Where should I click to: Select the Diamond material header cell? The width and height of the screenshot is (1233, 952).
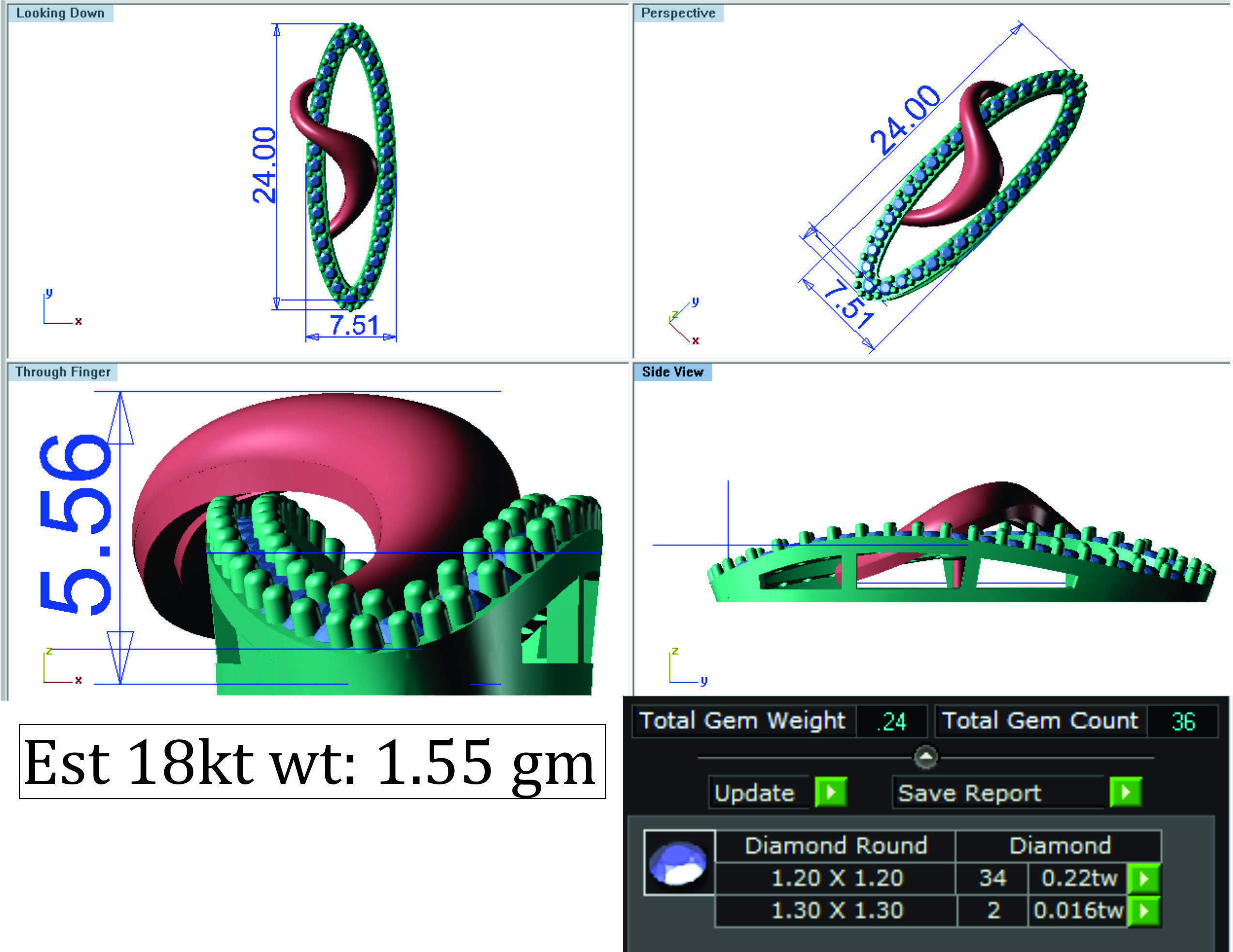click(x=1059, y=846)
